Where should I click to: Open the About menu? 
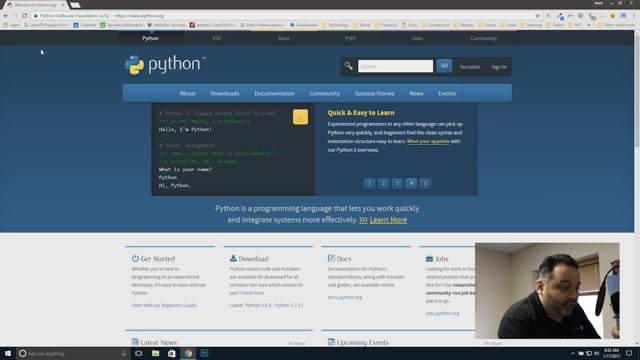coord(187,93)
